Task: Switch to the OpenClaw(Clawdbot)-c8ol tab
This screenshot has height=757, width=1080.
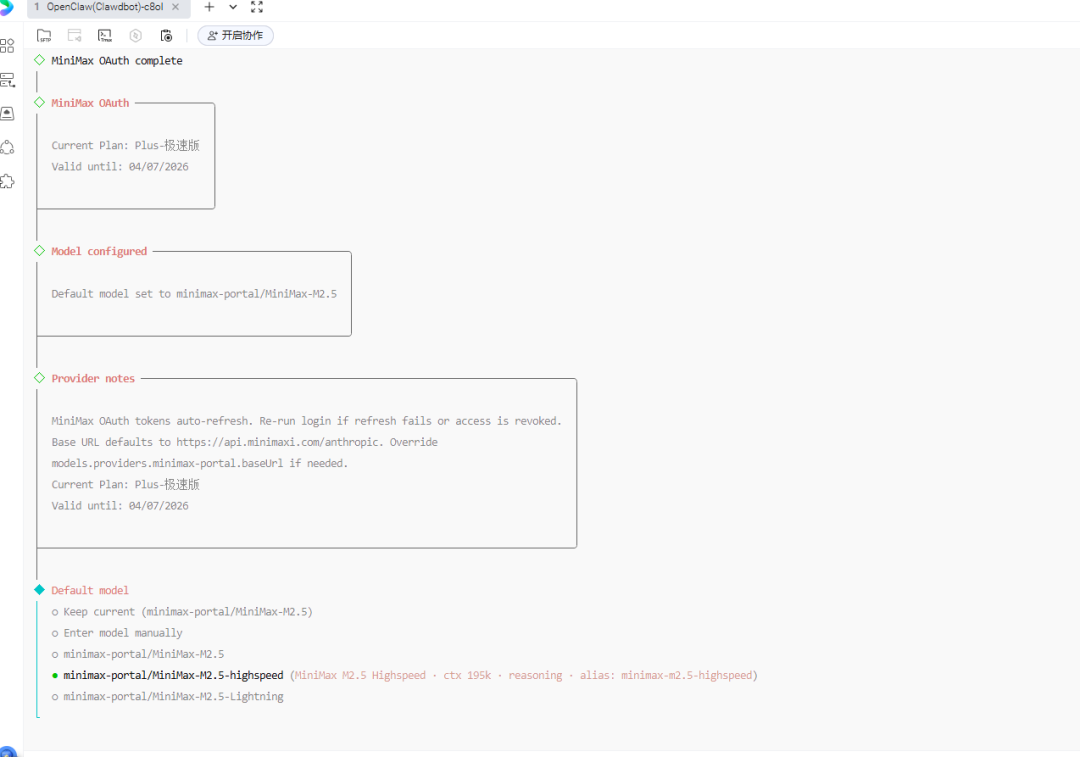Action: pos(105,7)
